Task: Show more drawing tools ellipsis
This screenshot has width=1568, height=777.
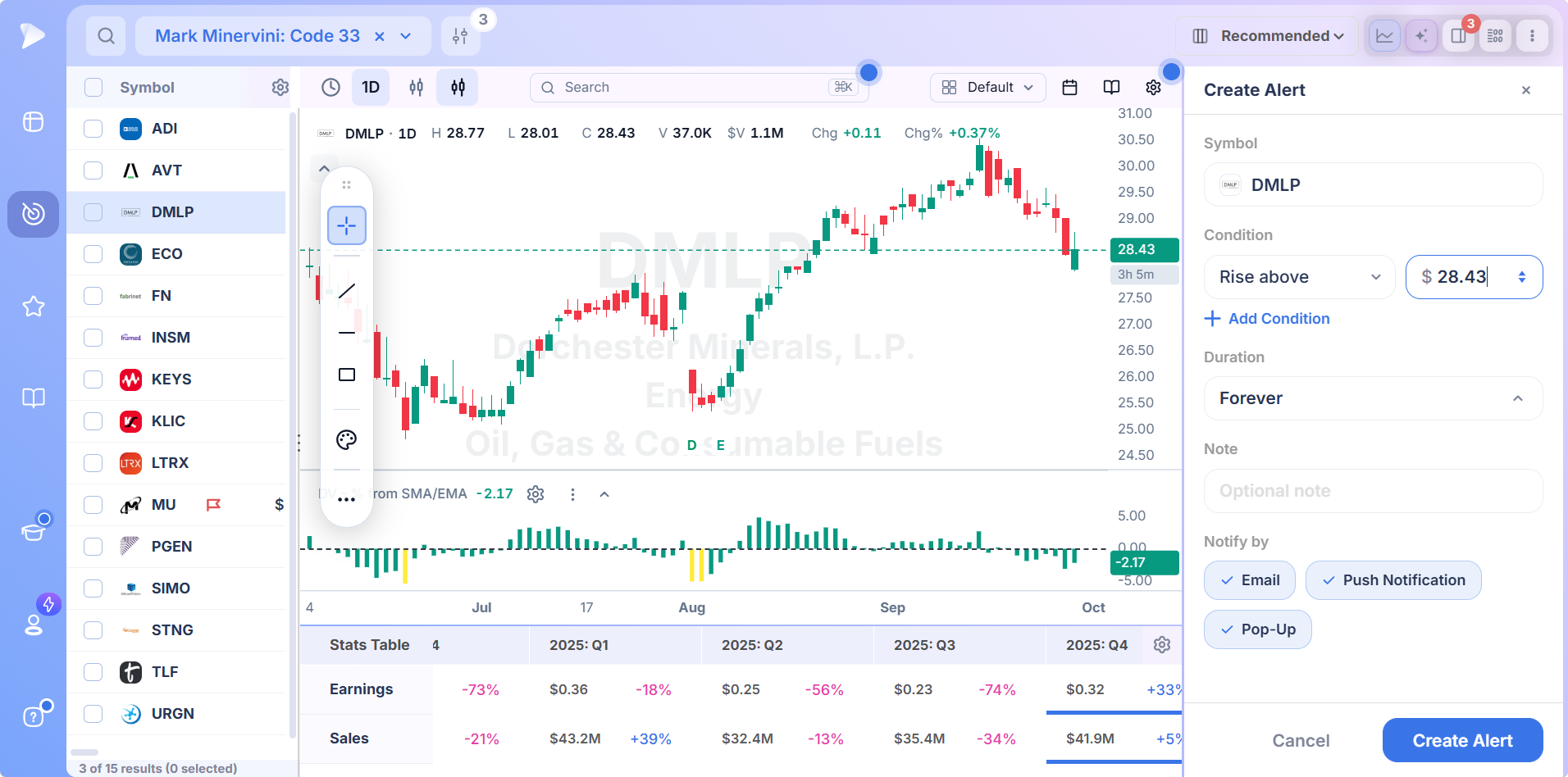Action: (x=347, y=499)
